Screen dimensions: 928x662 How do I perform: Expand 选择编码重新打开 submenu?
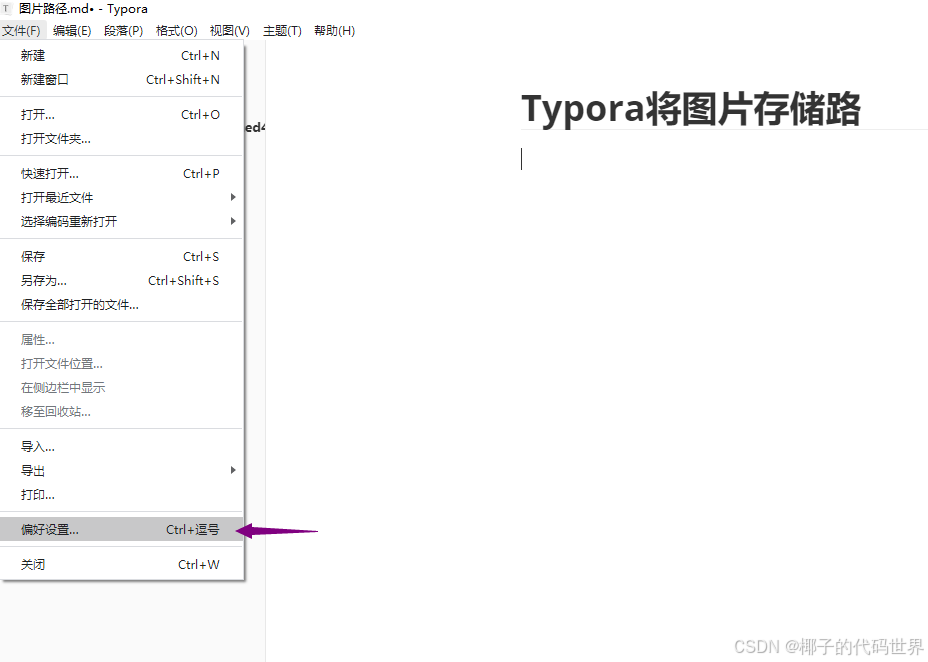121,221
